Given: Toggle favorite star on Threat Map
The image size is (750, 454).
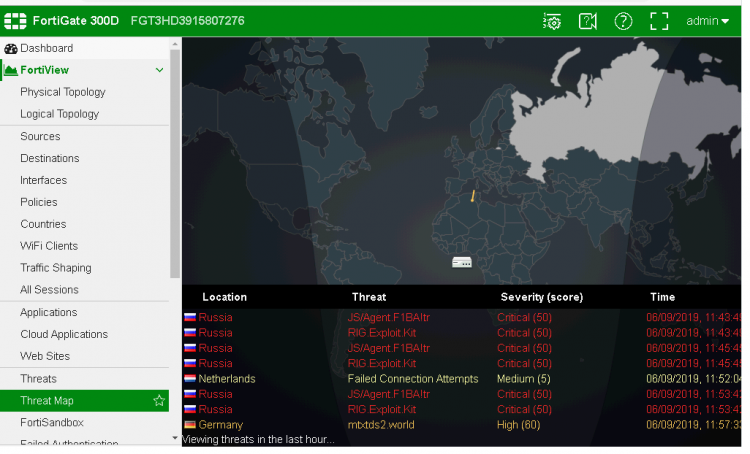Looking at the screenshot, I should click(159, 401).
